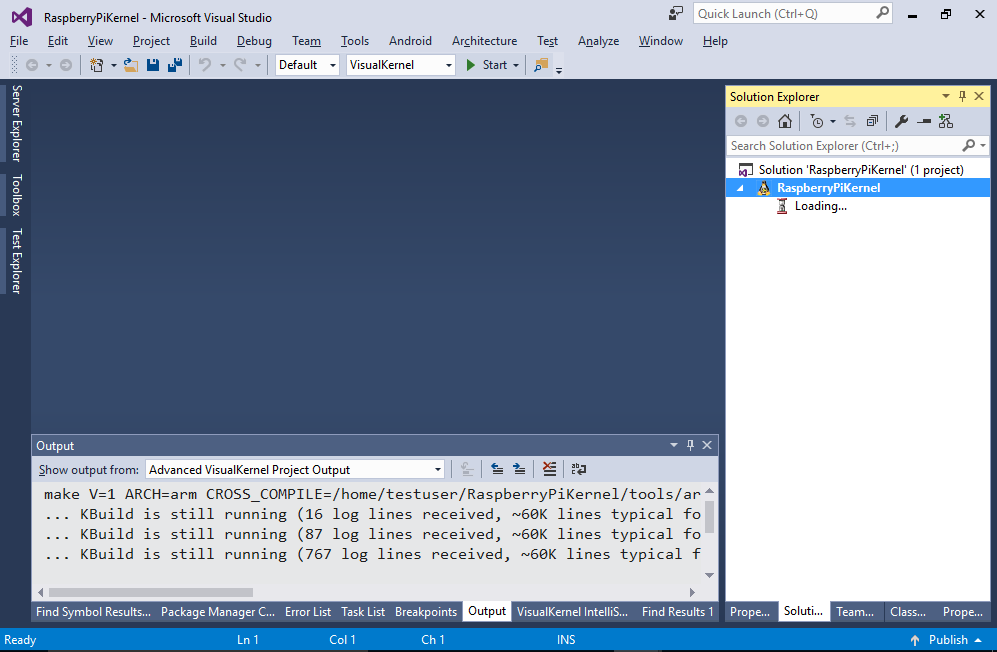Go to Previous Message in Output

coord(497,469)
